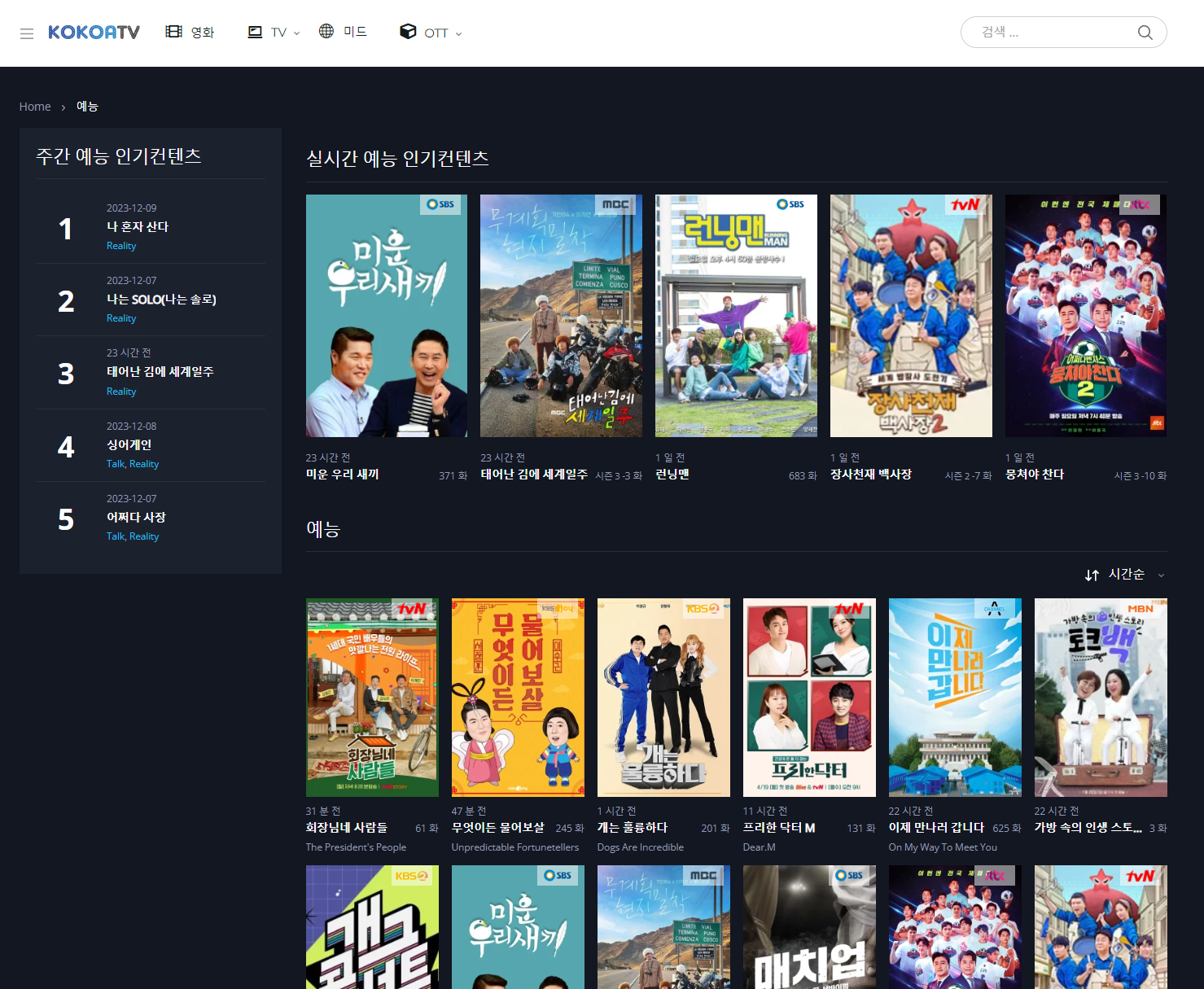Viewport: 1204px width, 989px height.
Task: Click the box icon beside OTT
Action: [x=408, y=31]
